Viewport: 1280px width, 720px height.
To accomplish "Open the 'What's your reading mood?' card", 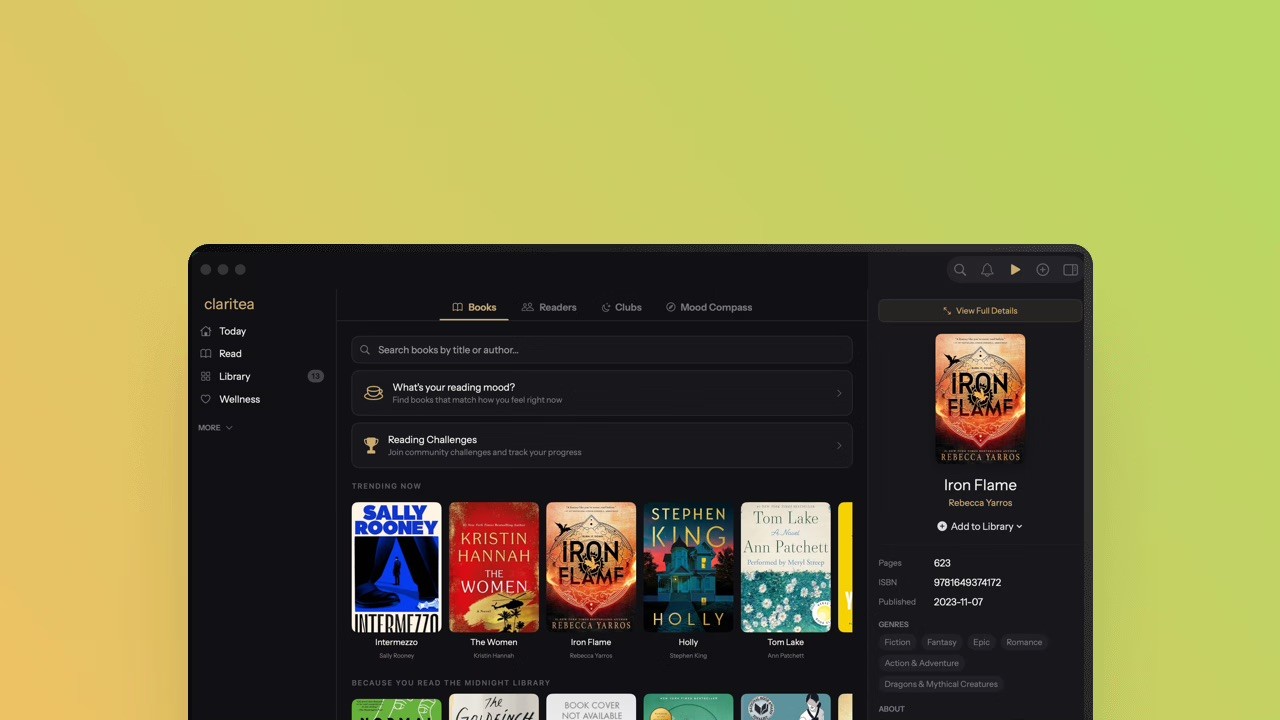I will tap(602, 393).
